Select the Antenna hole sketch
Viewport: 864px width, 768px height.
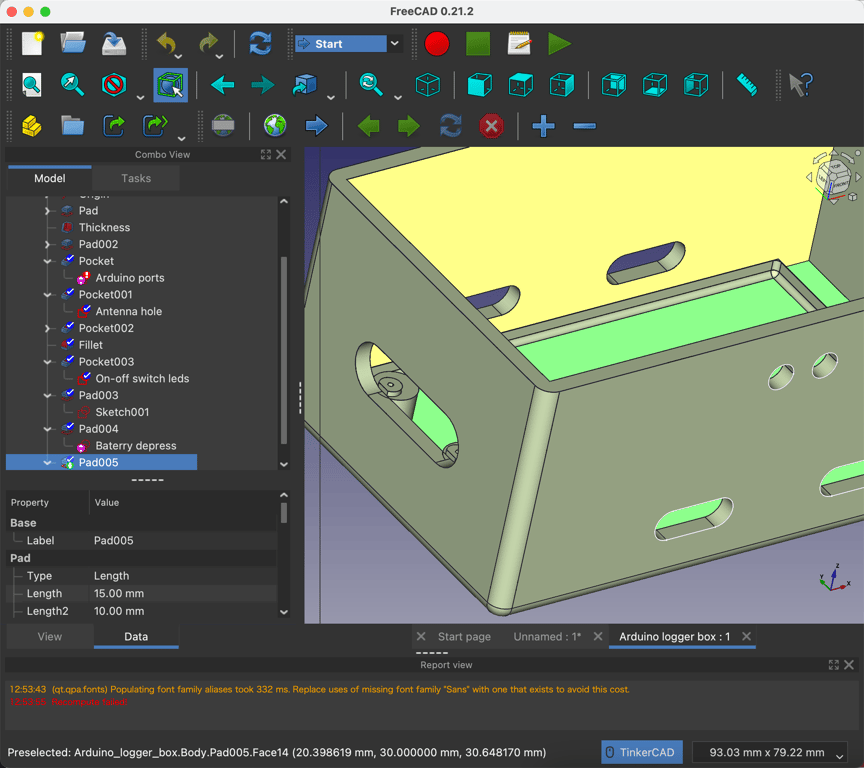click(x=128, y=311)
